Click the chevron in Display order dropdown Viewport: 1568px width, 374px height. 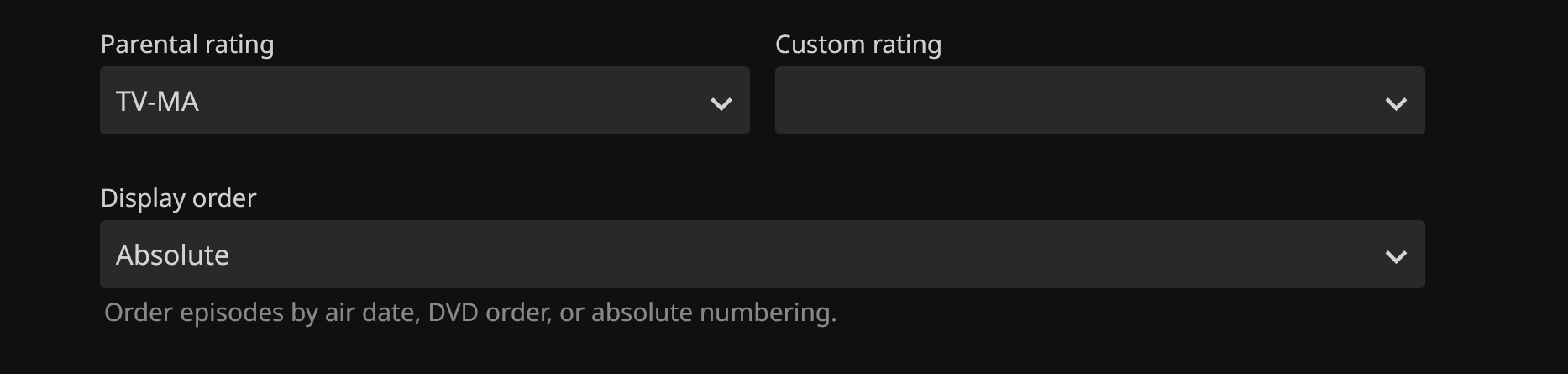[x=1396, y=256]
